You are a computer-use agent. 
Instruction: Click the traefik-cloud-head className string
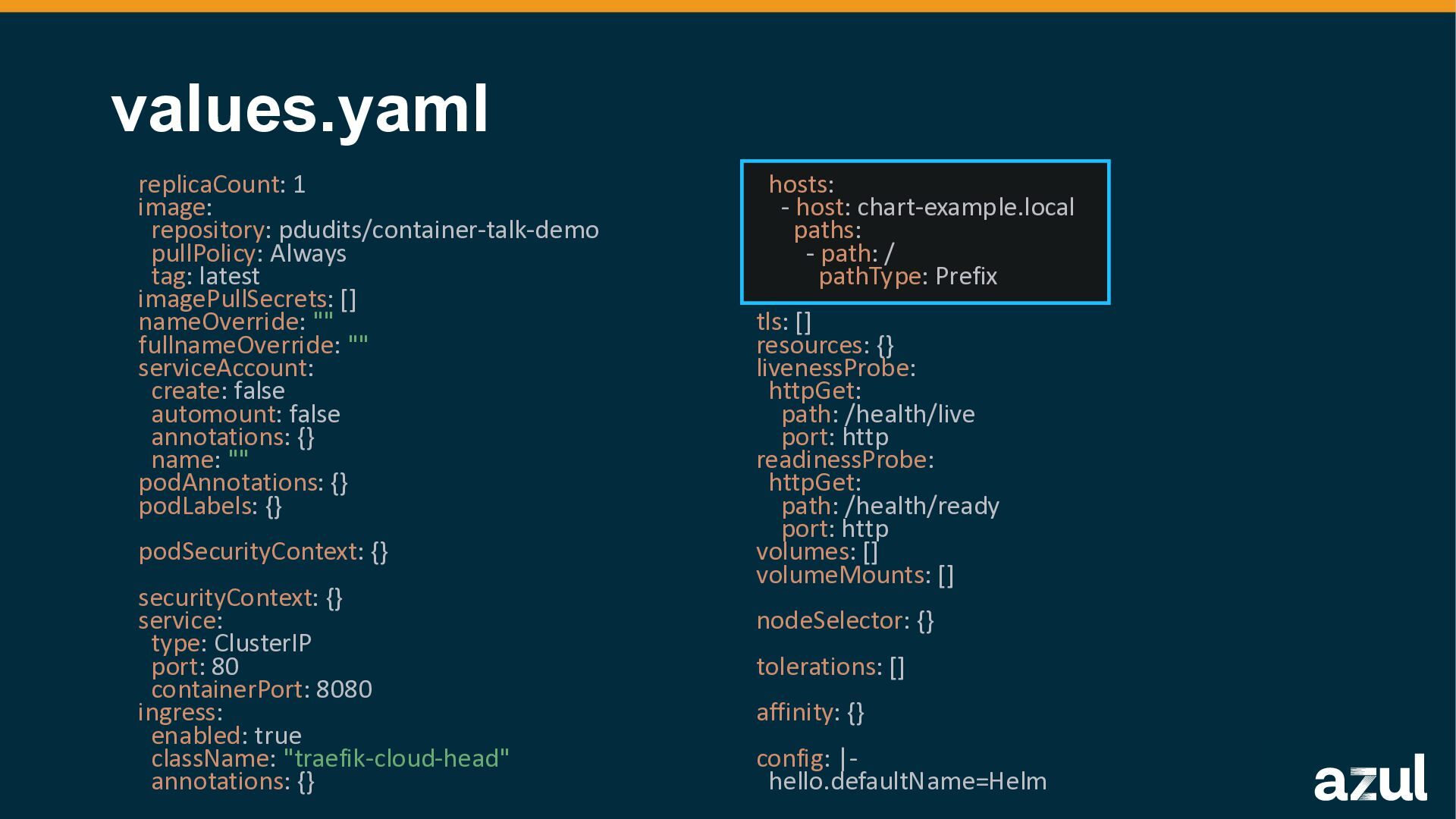396,758
